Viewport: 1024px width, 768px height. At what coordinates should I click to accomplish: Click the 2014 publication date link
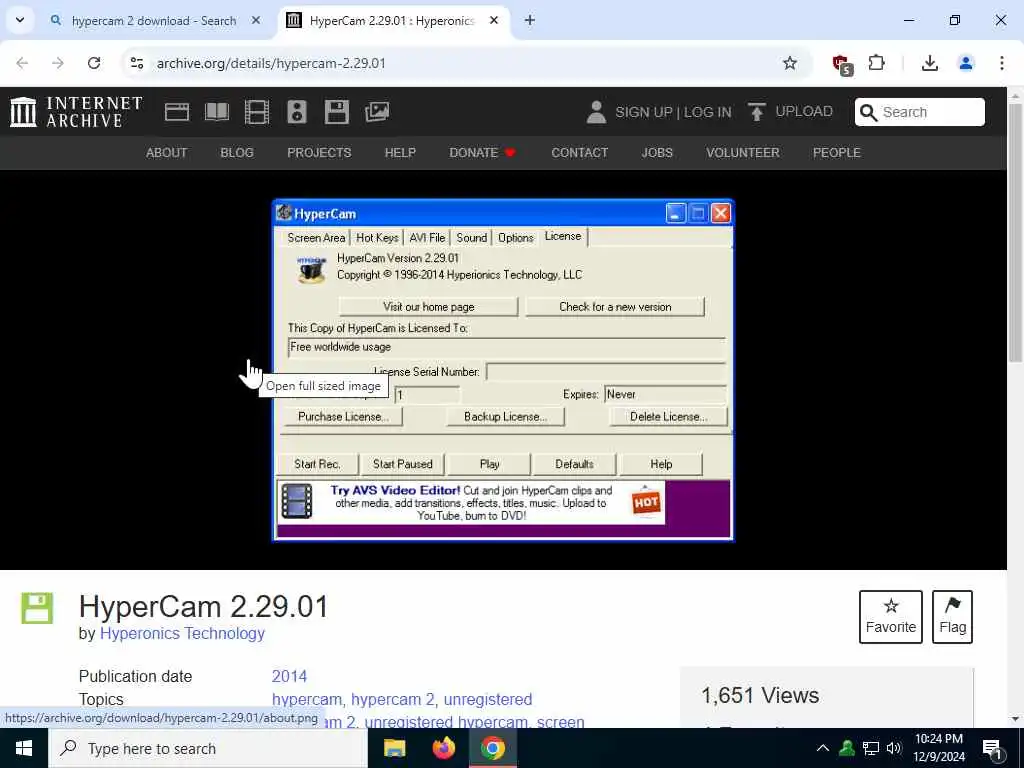pyautogui.click(x=289, y=676)
